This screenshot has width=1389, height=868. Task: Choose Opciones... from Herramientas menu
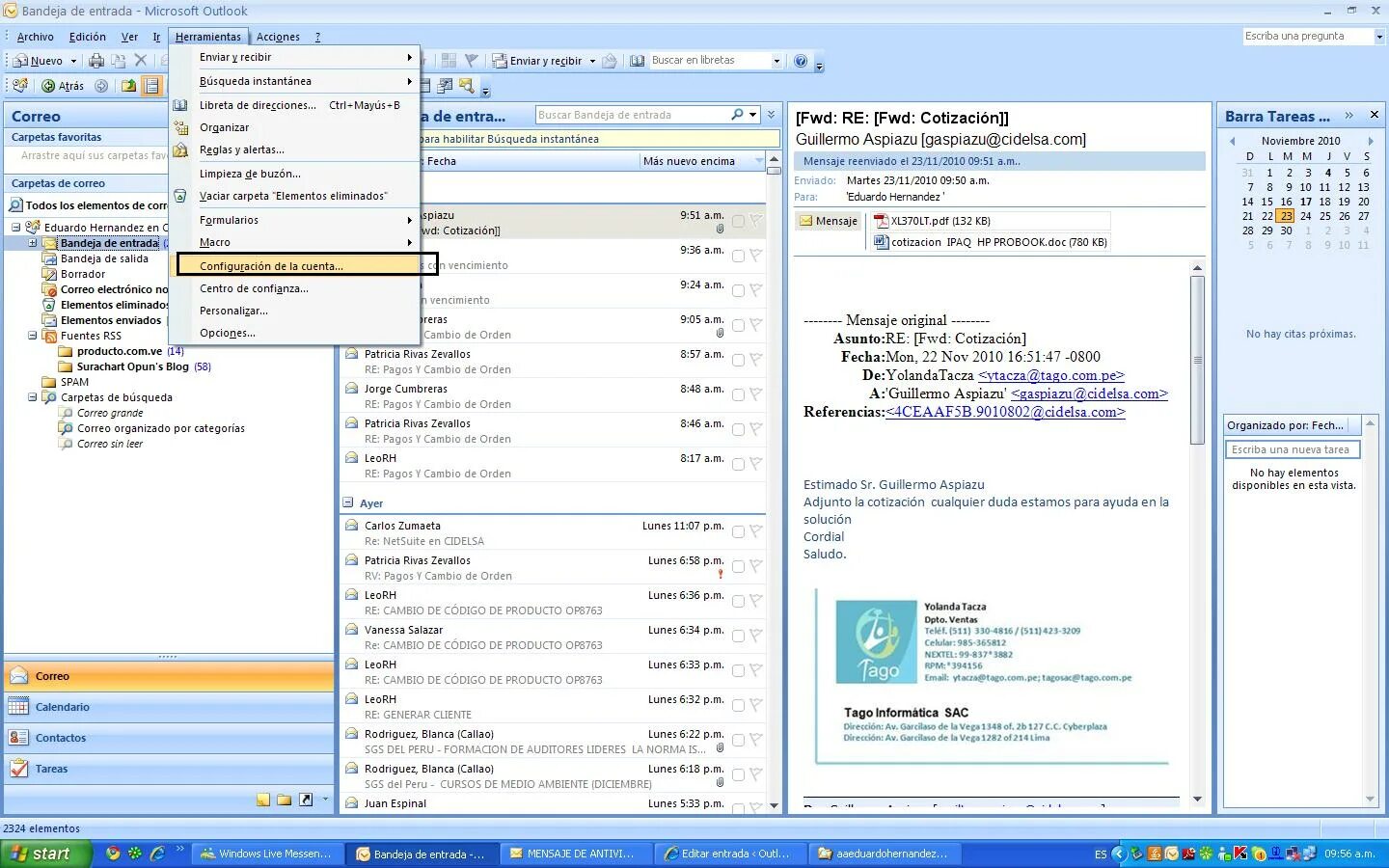pyautogui.click(x=228, y=333)
